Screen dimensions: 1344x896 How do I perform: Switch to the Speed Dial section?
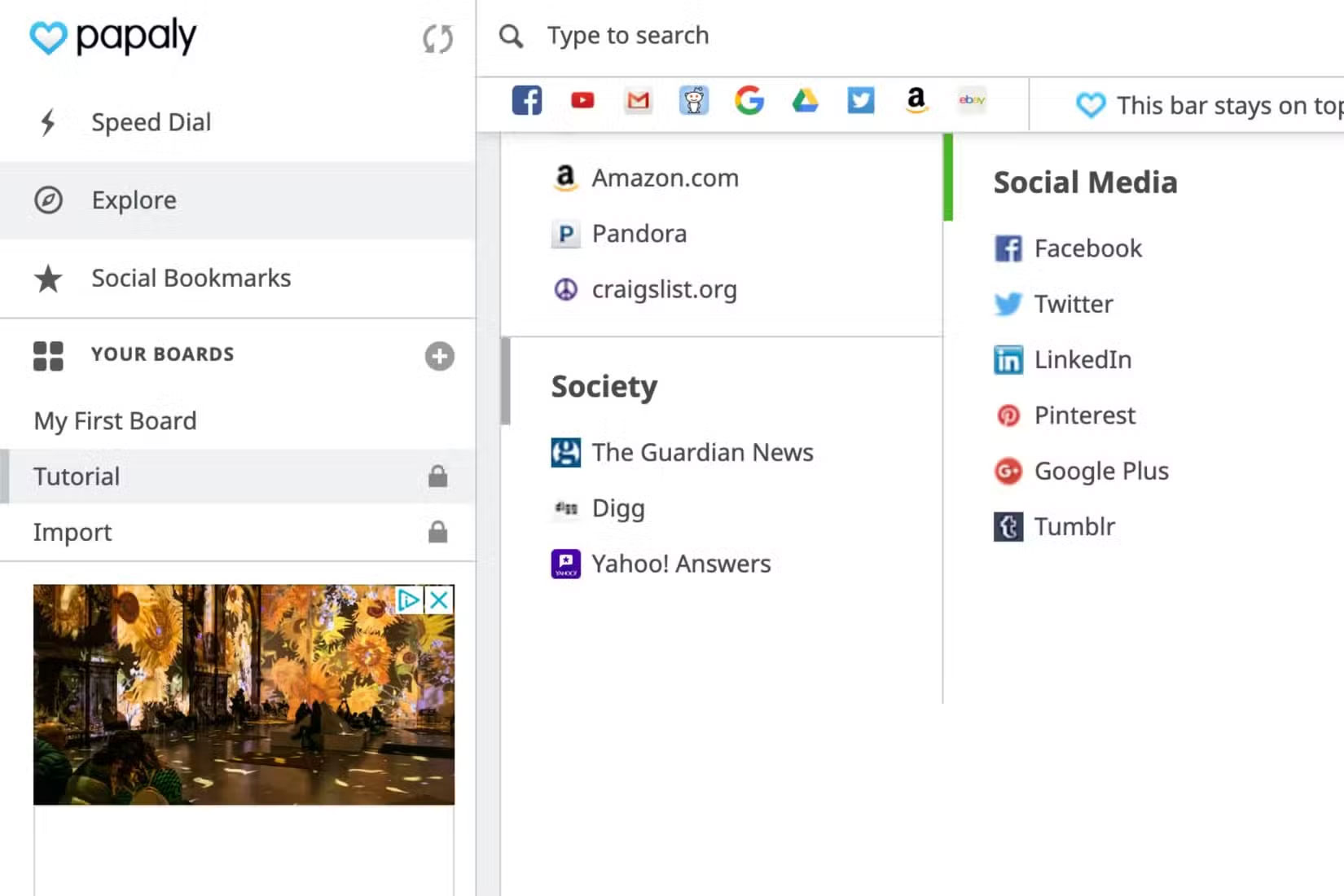[151, 121]
